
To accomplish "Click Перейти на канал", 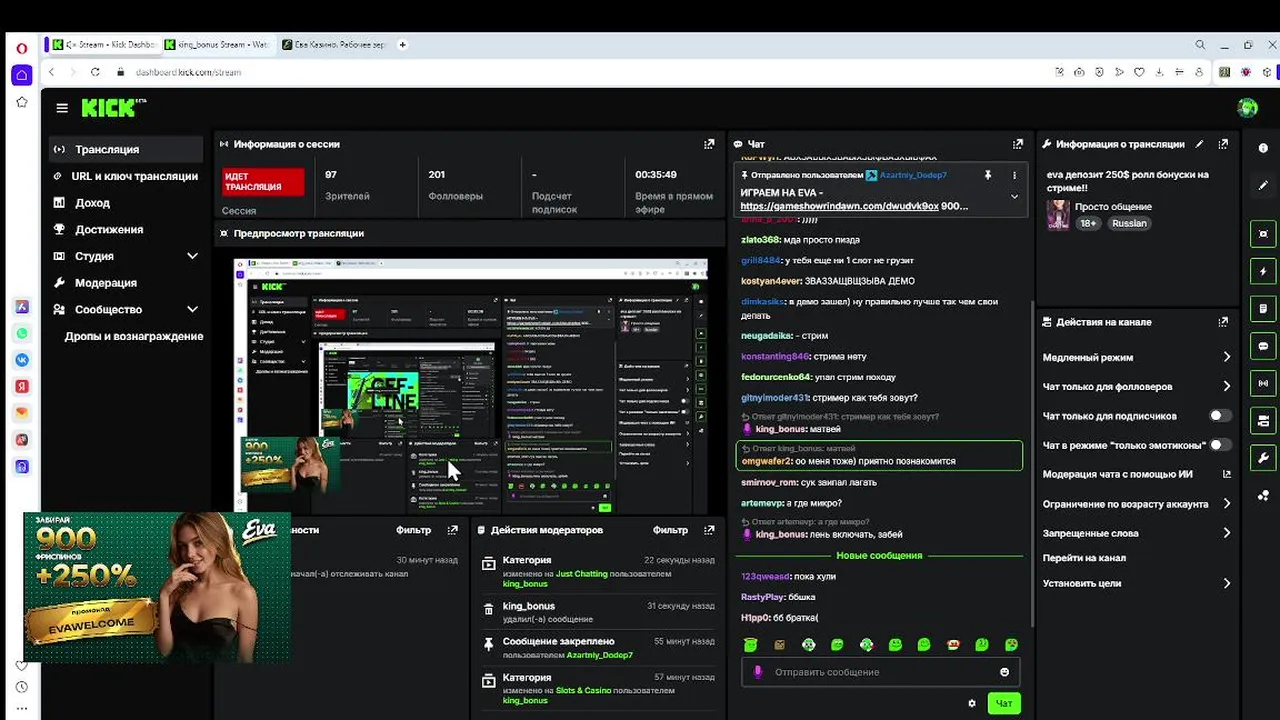I will (x=1084, y=558).
